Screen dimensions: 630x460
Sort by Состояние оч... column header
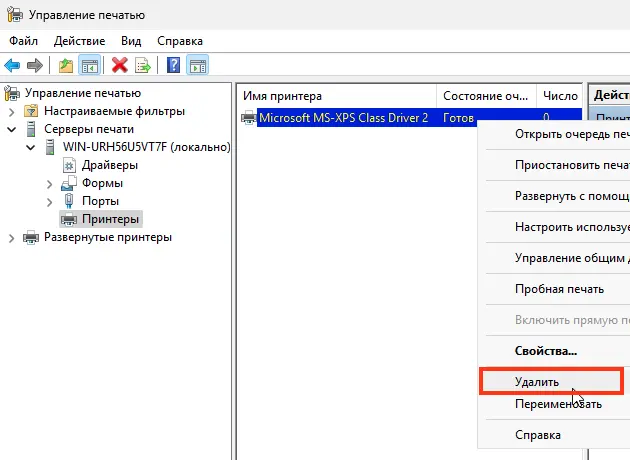coord(486,96)
